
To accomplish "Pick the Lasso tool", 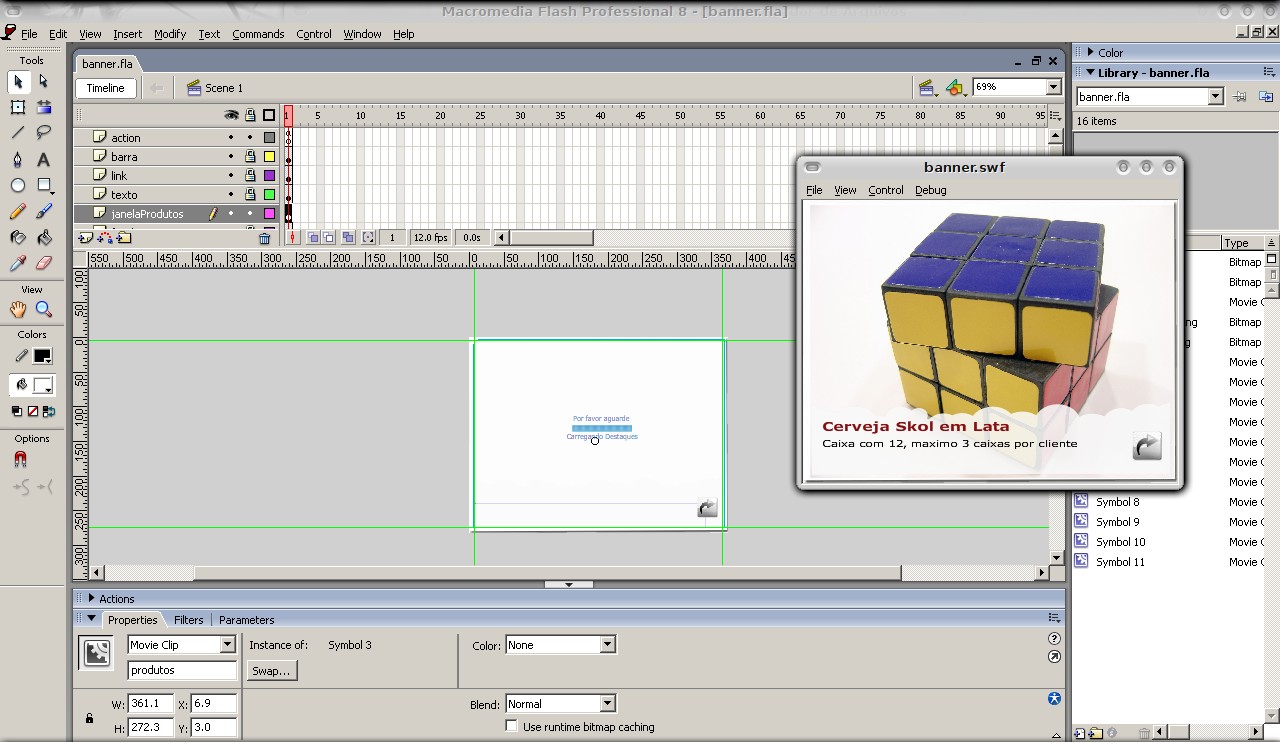I will pyautogui.click(x=44, y=133).
